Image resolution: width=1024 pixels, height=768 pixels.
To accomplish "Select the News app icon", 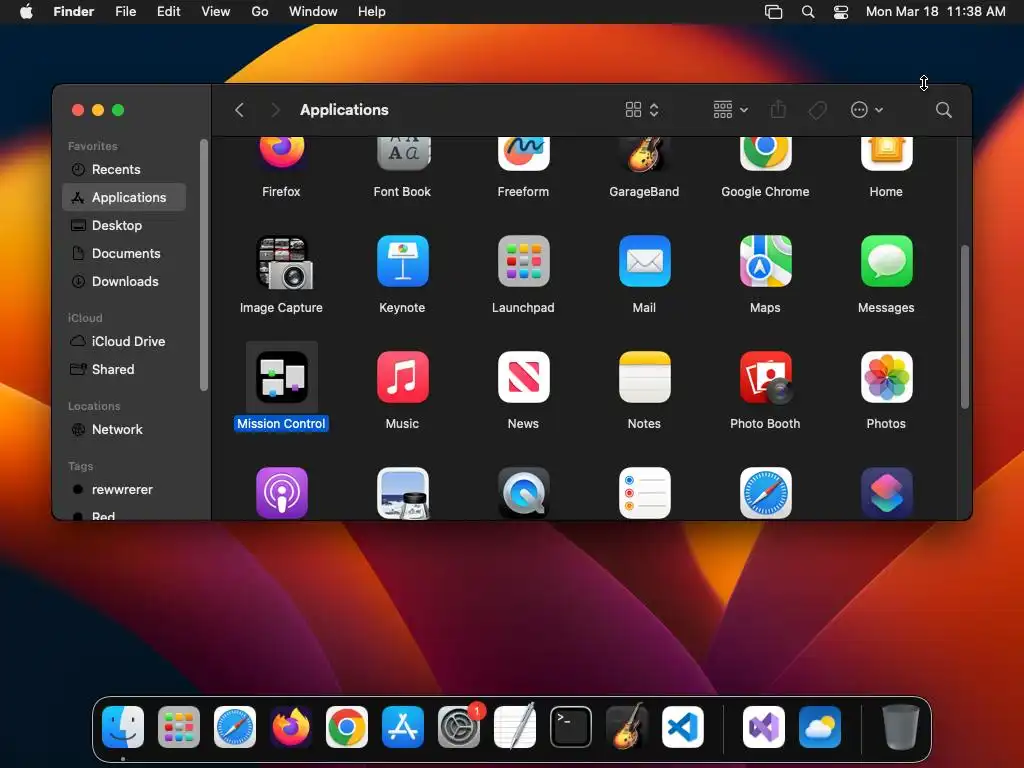I will (x=523, y=377).
